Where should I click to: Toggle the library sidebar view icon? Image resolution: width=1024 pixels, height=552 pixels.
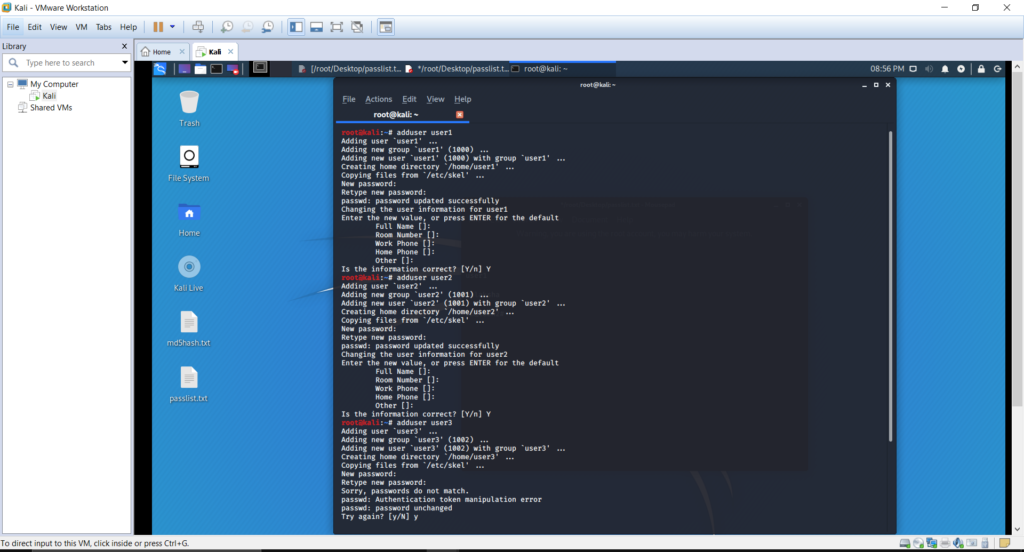(296, 27)
